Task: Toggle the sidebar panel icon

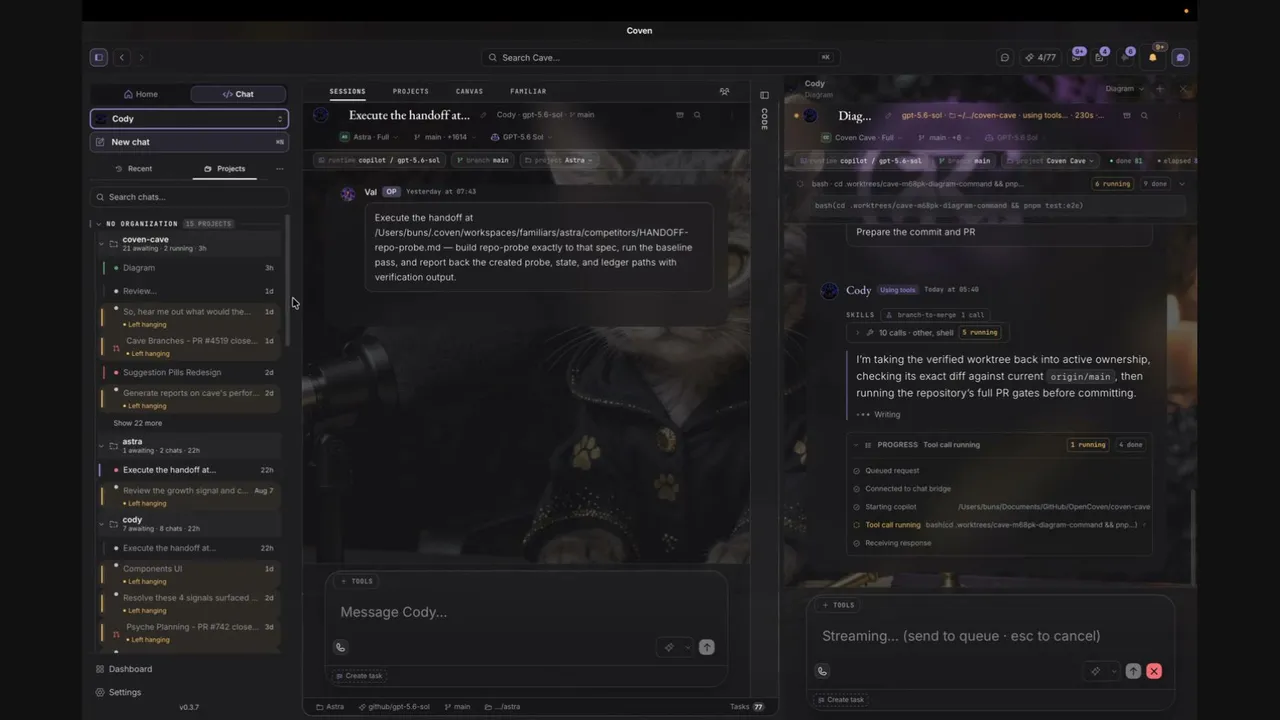Action: tap(98, 58)
